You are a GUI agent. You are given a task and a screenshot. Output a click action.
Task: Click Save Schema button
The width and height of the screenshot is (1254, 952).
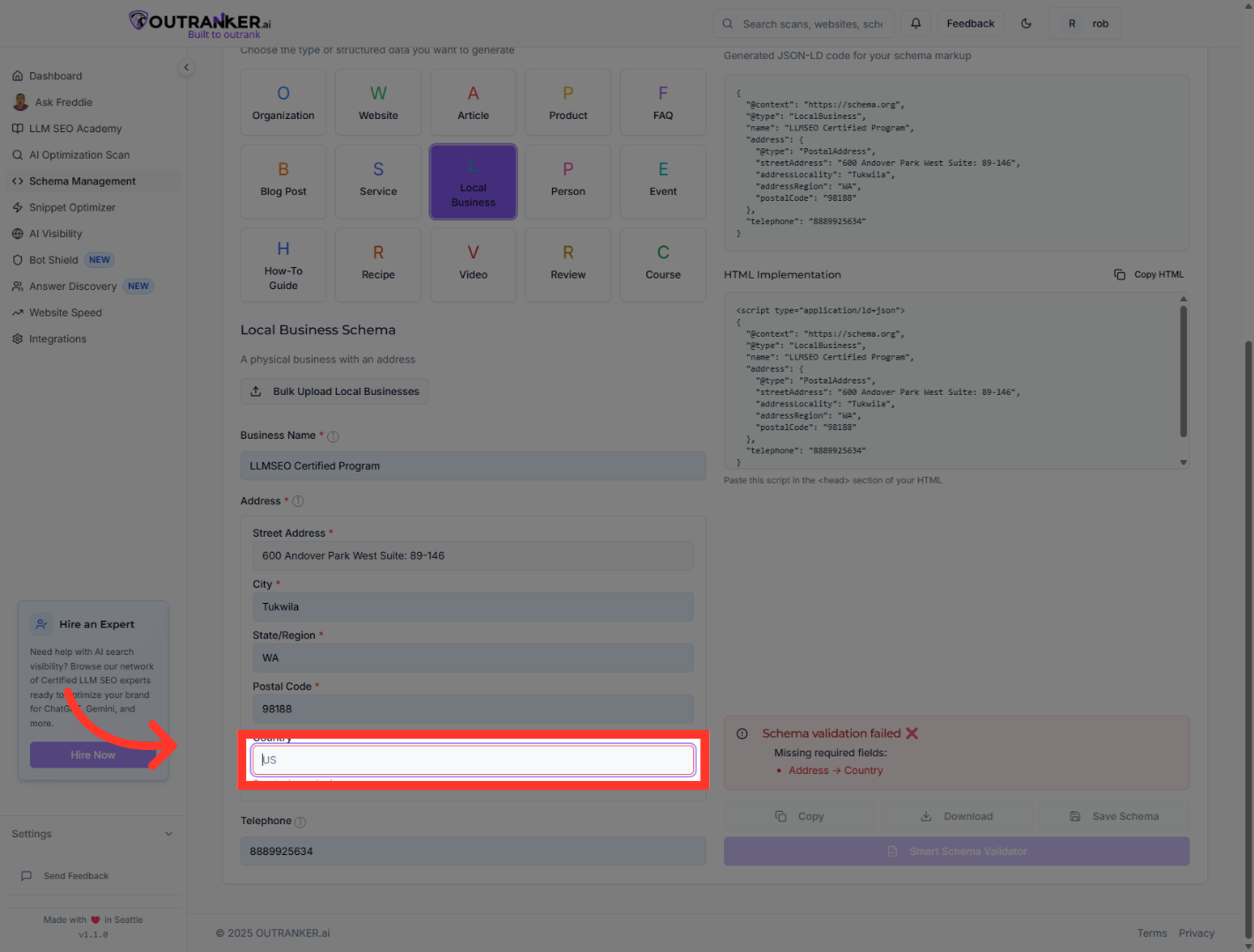tap(1114, 816)
